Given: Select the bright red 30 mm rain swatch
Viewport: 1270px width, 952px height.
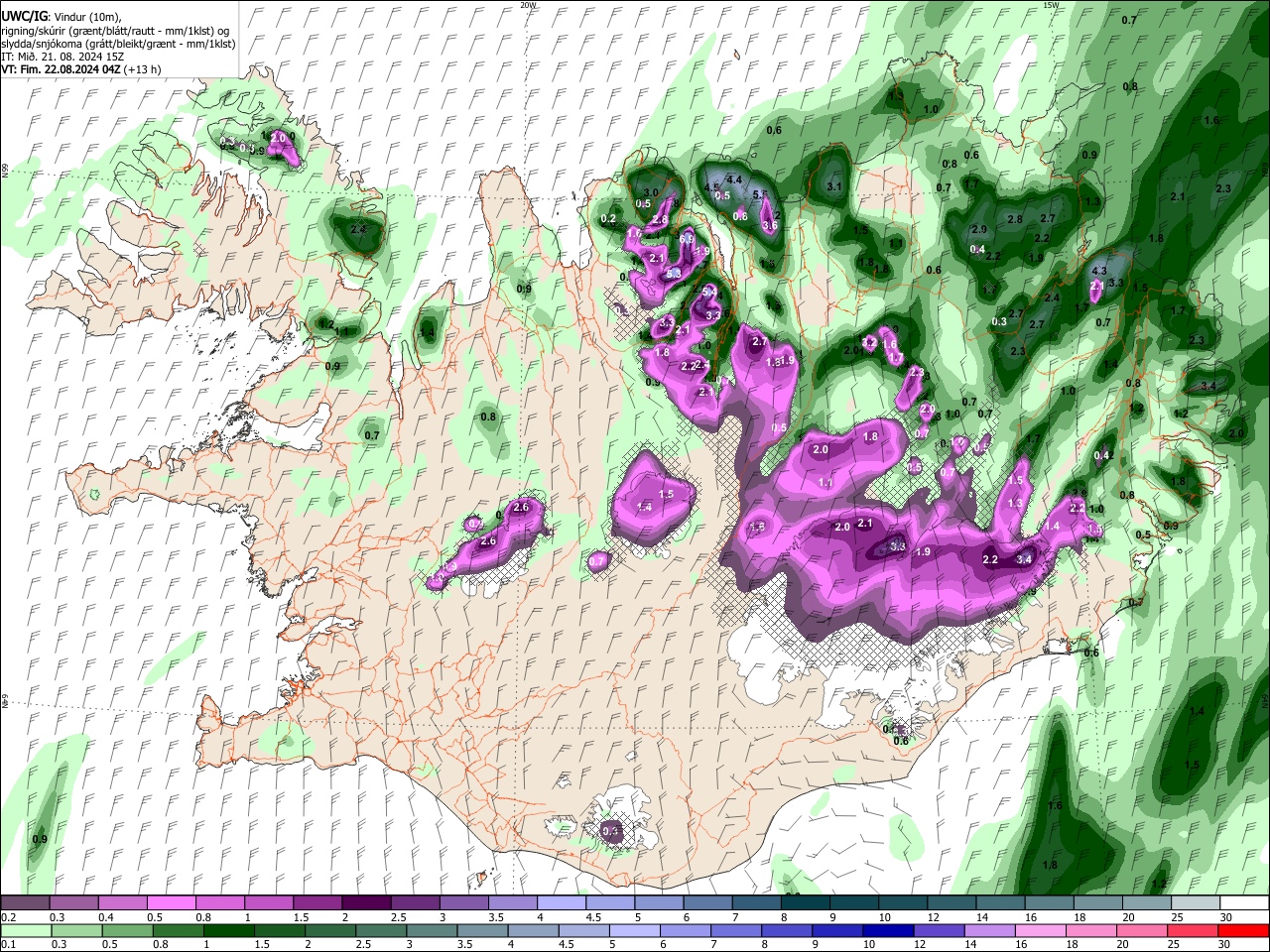Looking at the screenshot, I should pyautogui.click(x=1242, y=931).
